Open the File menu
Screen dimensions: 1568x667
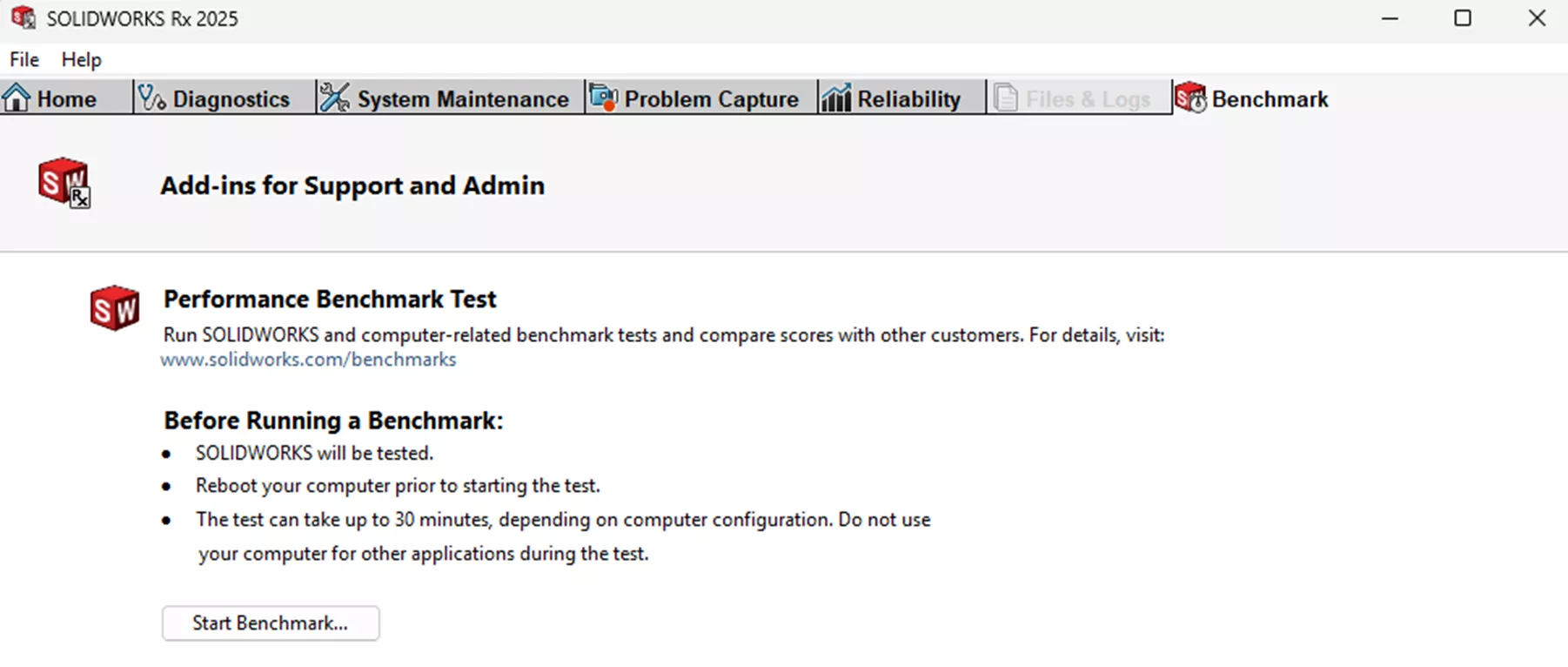click(24, 59)
